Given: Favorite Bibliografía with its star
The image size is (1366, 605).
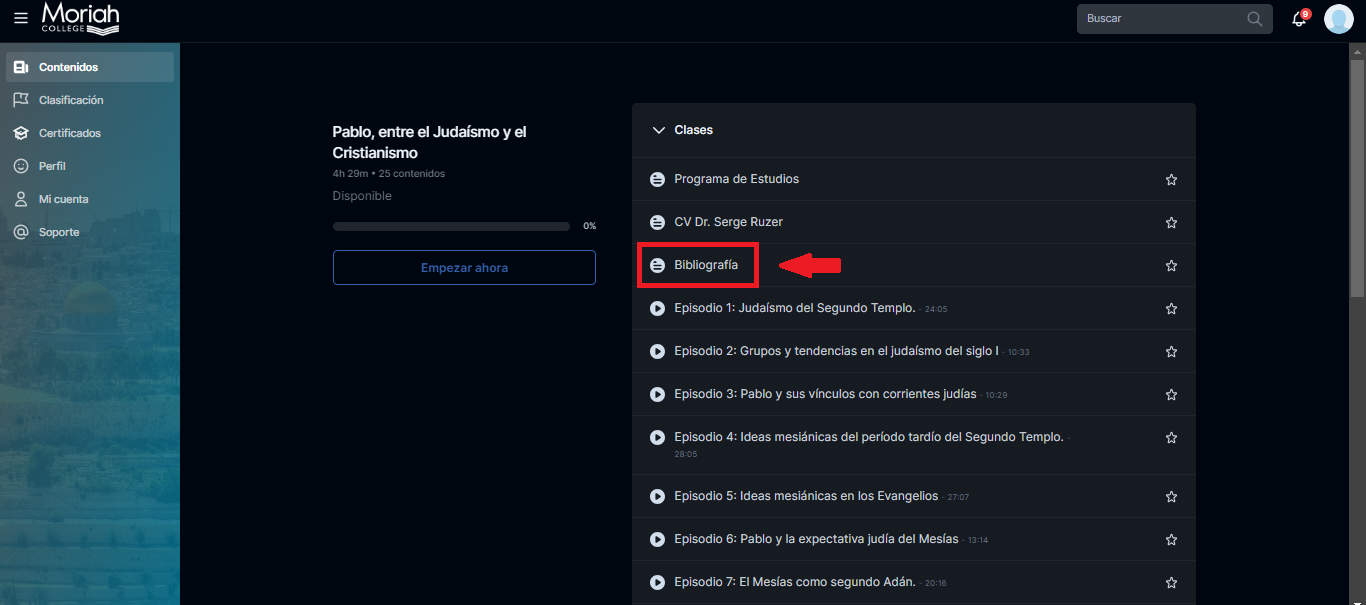Looking at the screenshot, I should 1171,266.
